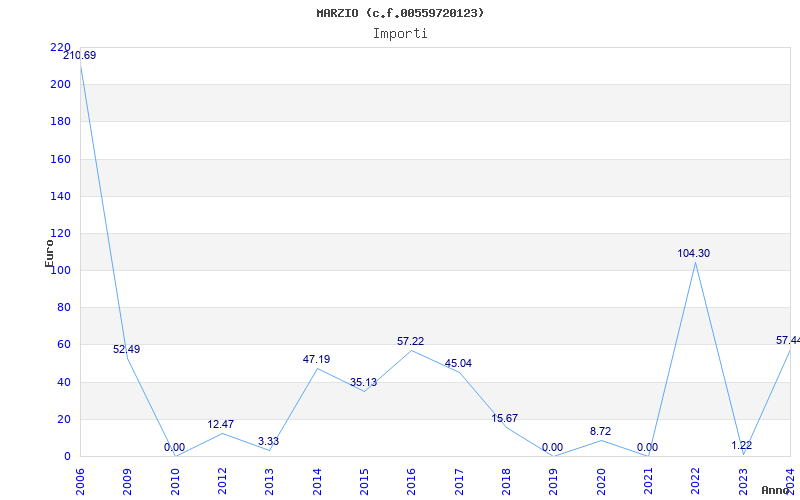Click the 180 y-axis tick label
Image resolution: width=800 pixels, height=500 pixels.
point(60,122)
